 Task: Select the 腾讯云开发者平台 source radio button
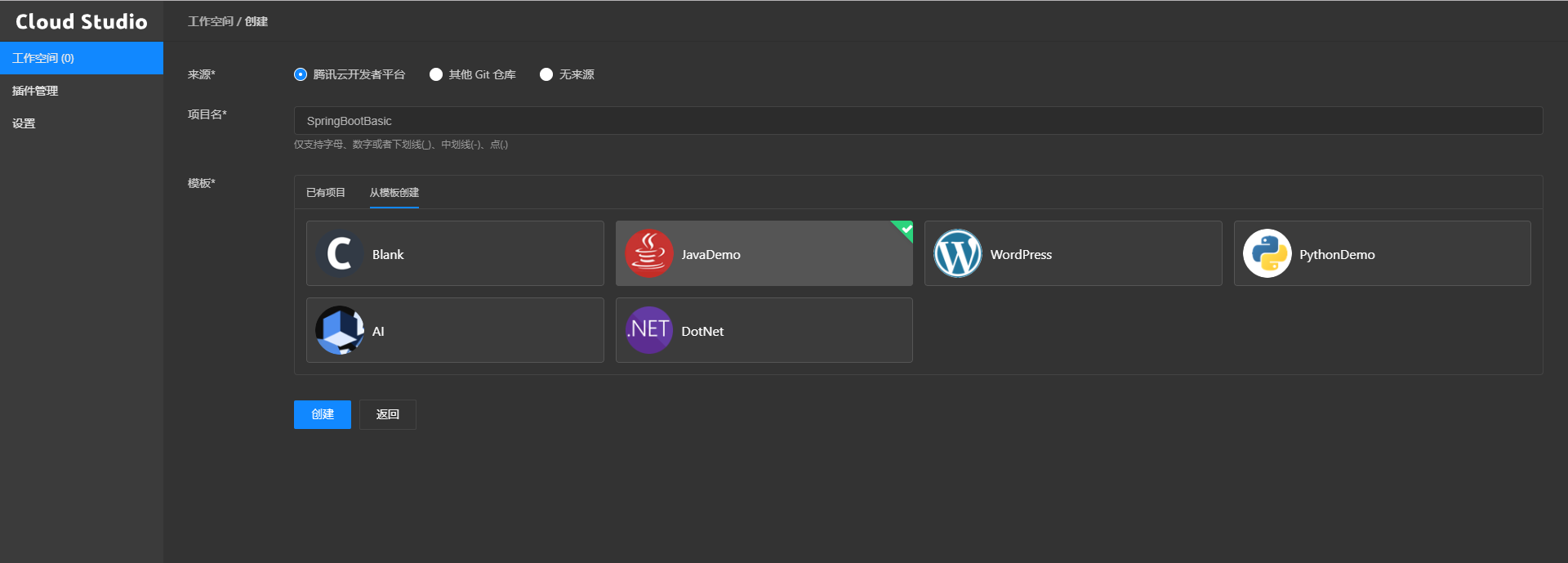click(x=301, y=74)
